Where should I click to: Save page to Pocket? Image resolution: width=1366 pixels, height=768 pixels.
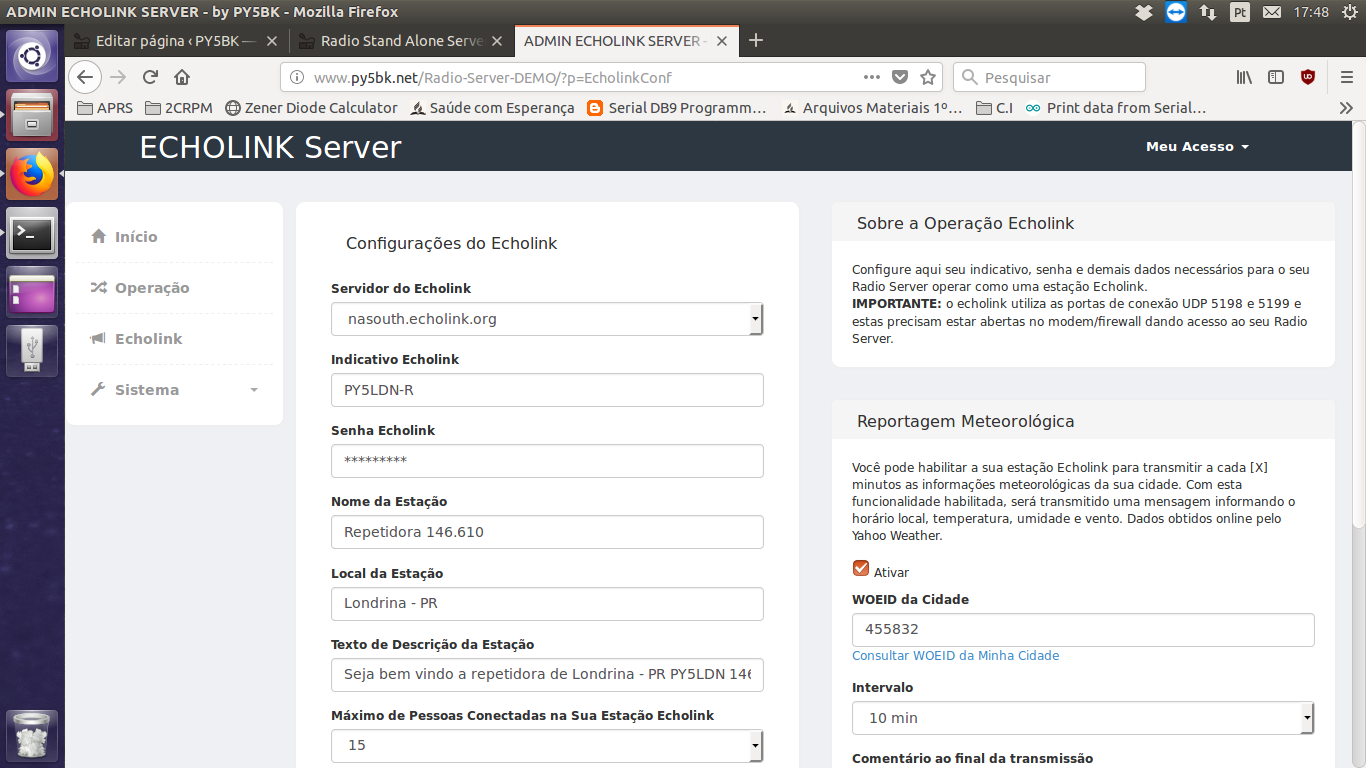[x=900, y=77]
